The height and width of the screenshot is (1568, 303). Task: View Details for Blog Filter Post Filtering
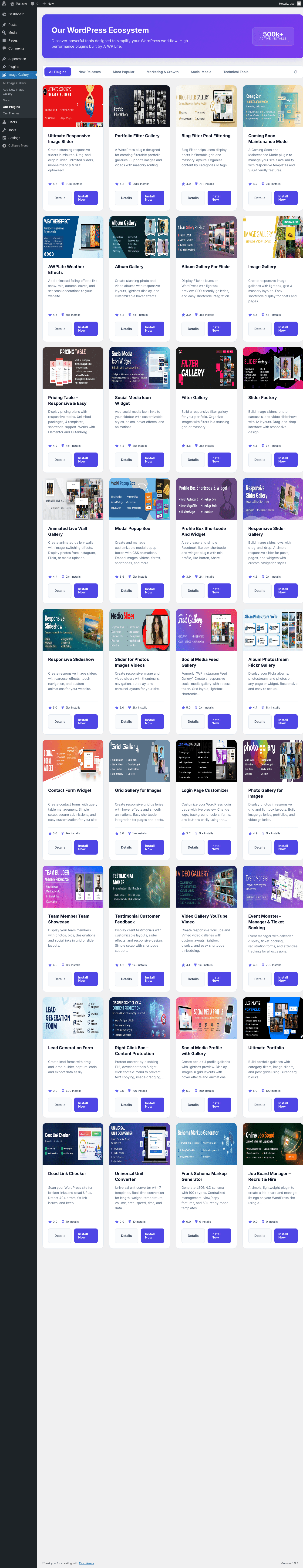(x=193, y=198)
